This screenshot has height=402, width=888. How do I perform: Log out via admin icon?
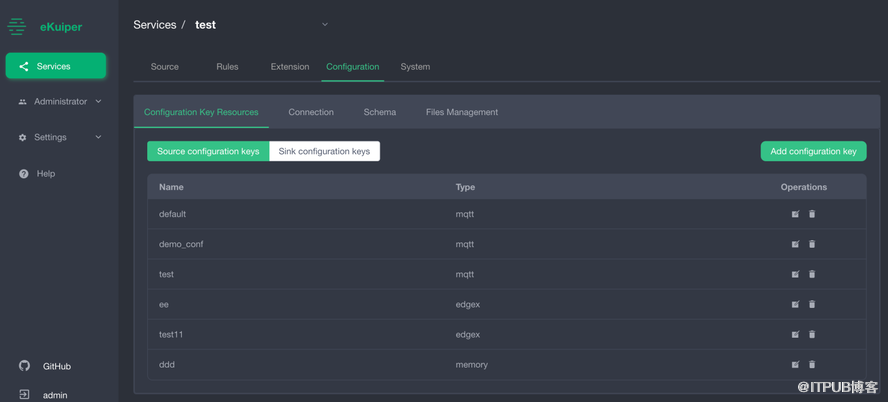point(25,395)
